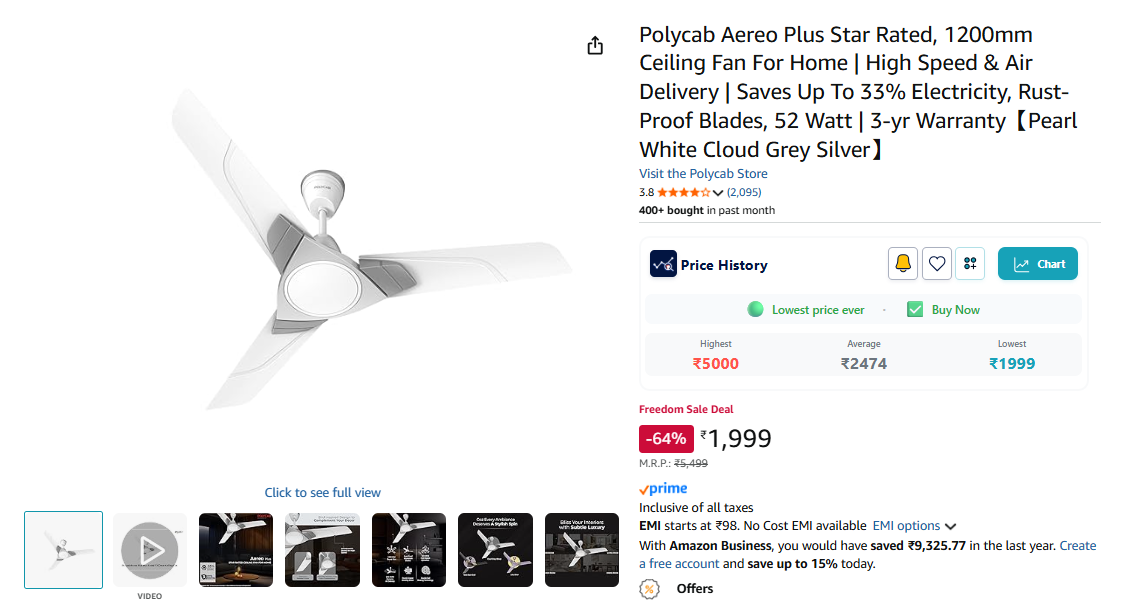Viewport: 1123px width, 605px height.
Task: Visit the Polycab Store link
Action: coord(703,174)
